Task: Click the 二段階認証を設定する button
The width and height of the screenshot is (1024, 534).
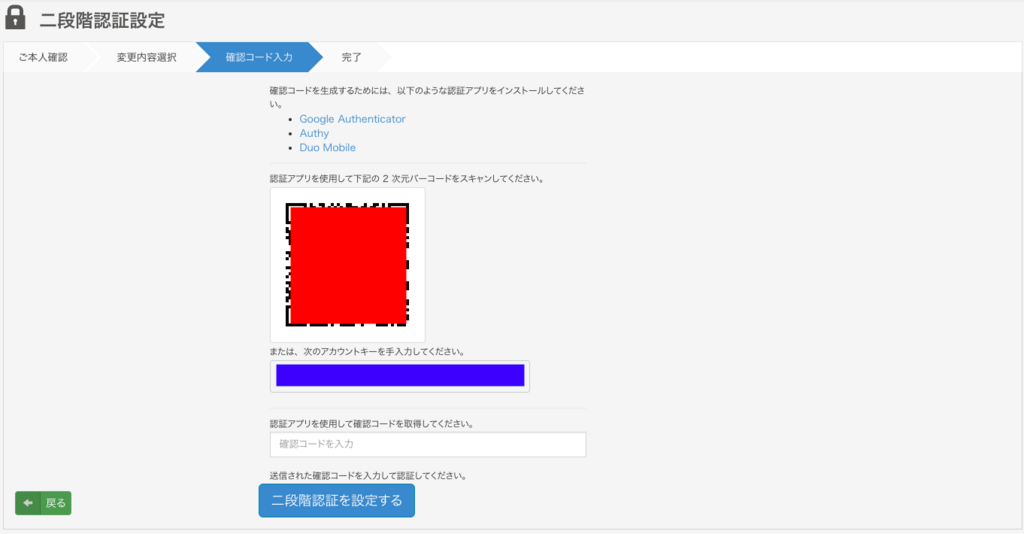Action: (336, 501)
